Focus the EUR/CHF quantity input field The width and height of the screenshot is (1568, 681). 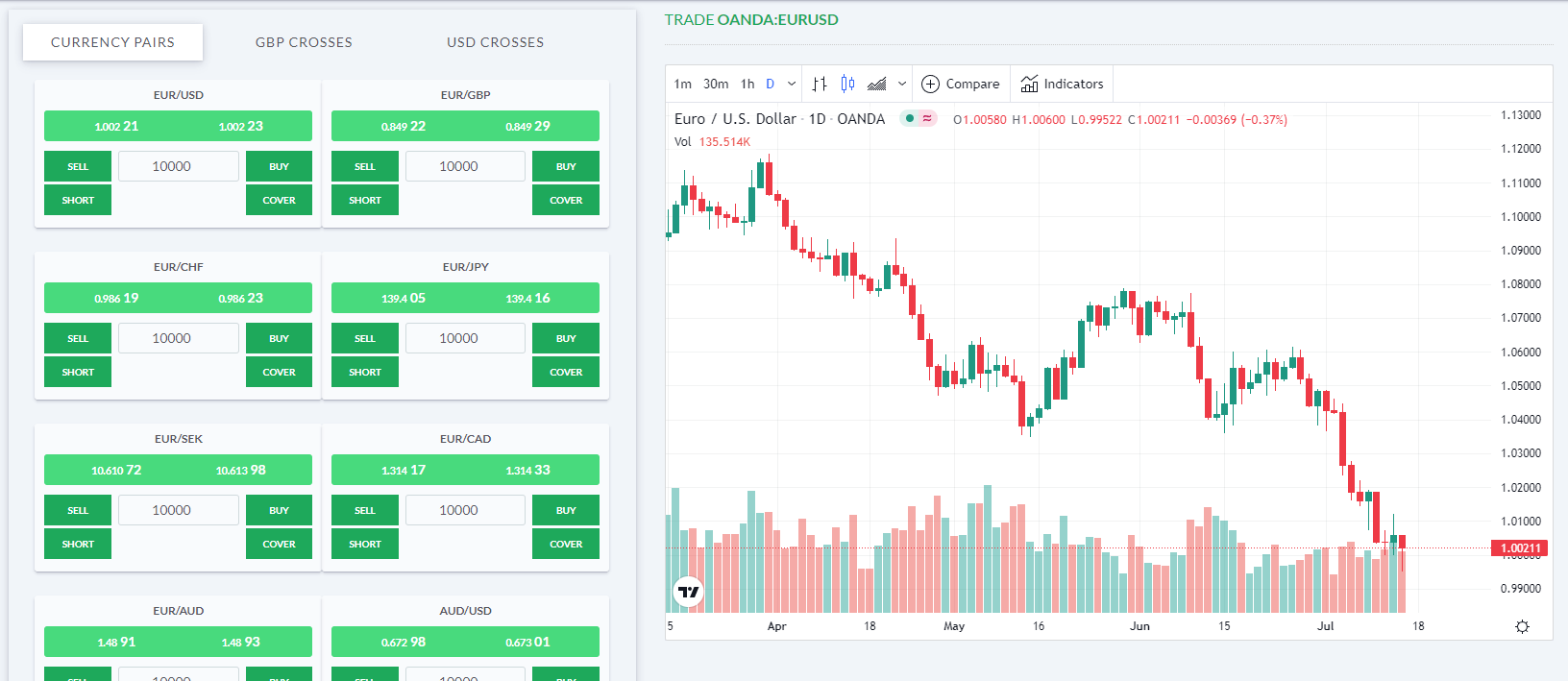[x=179, y=338]
